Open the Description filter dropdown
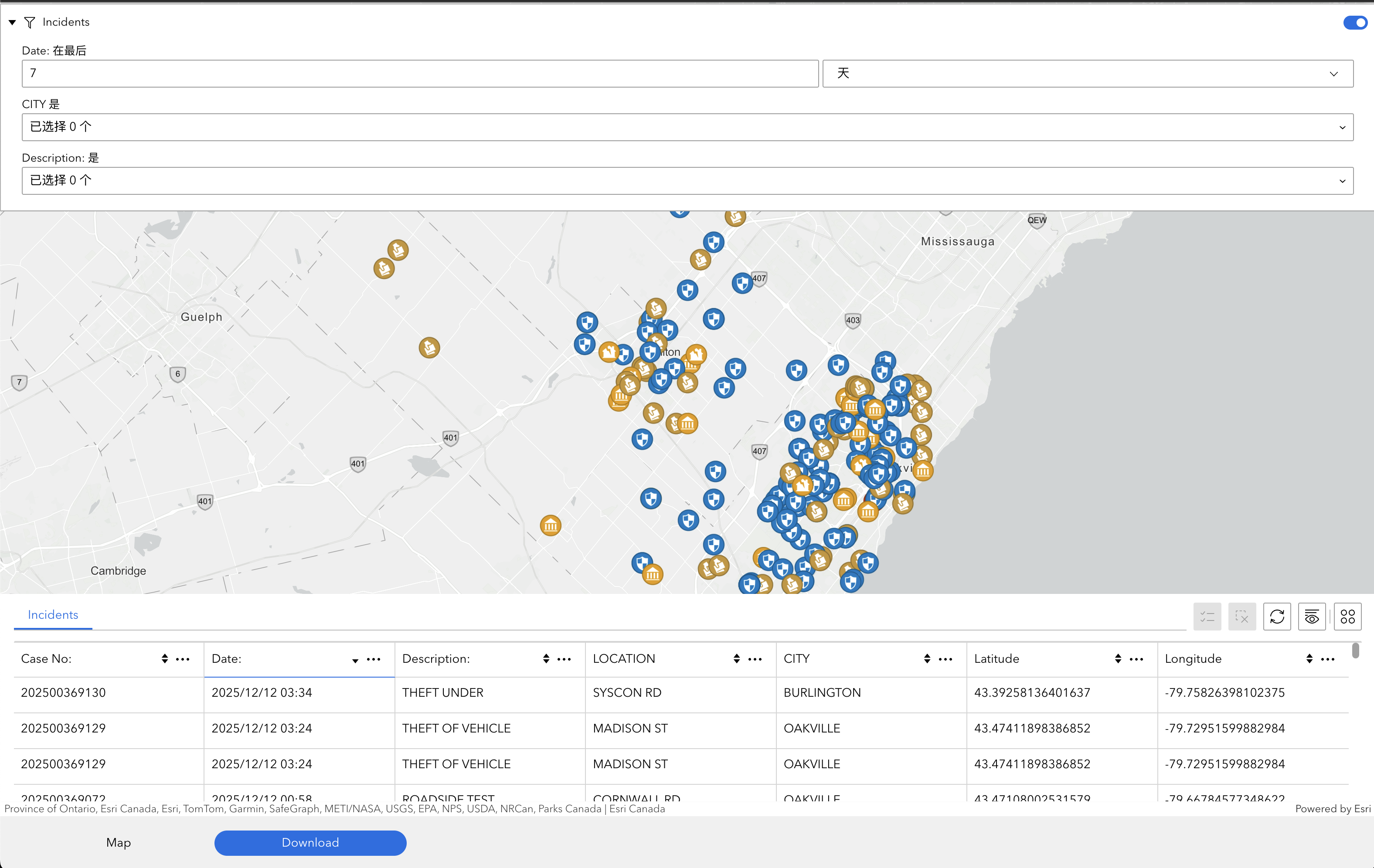 (x=687, y=180)
